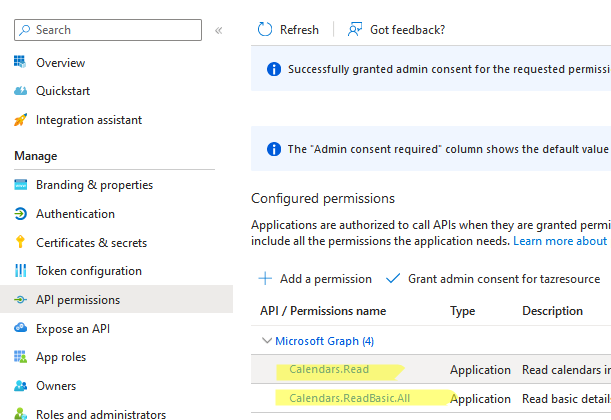Image resolution: width=611 pixels, height=420 pixels.
Task: Click info icon in Admin consent banner
Action: coord(274,149)
